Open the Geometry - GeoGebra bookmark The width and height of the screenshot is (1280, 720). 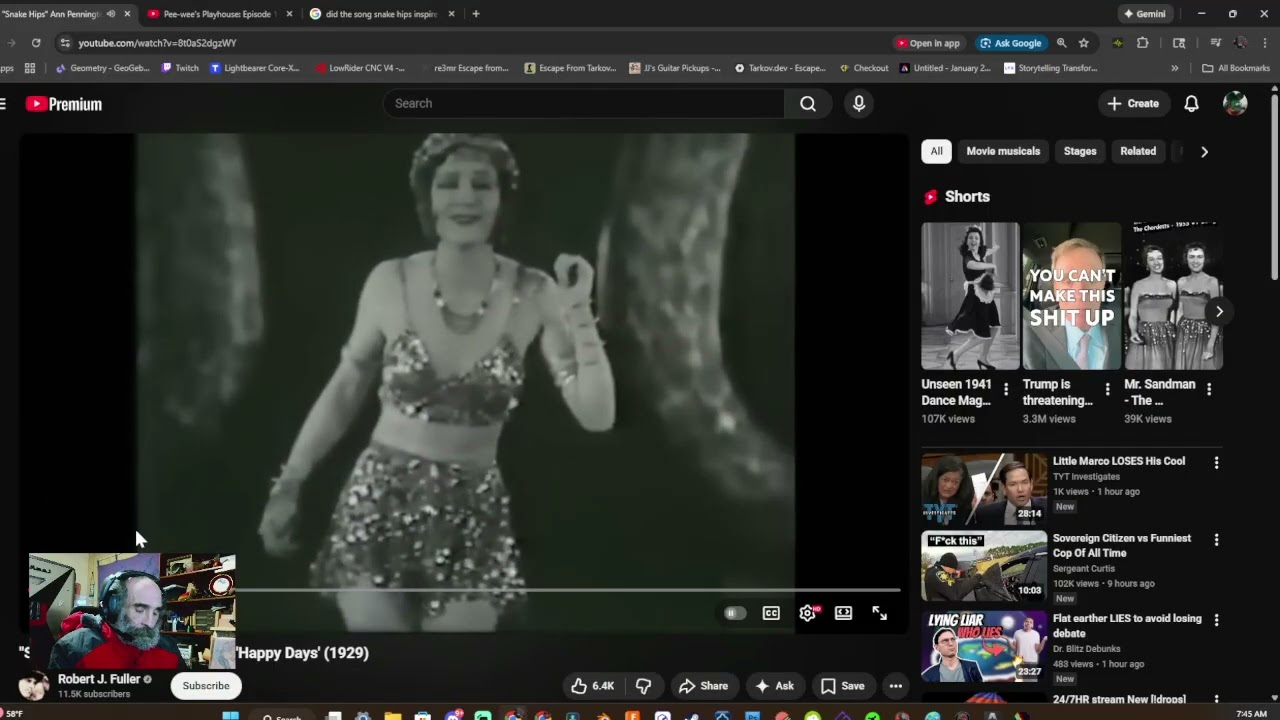103,68
